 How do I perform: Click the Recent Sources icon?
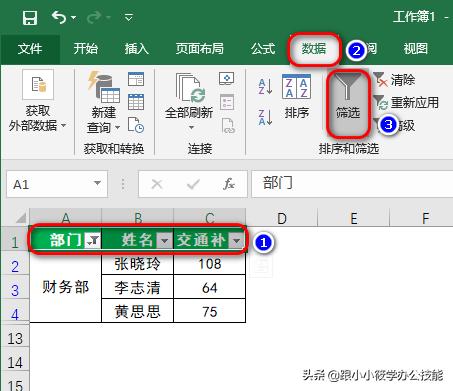pyautogui.click(x=136, y=125)
